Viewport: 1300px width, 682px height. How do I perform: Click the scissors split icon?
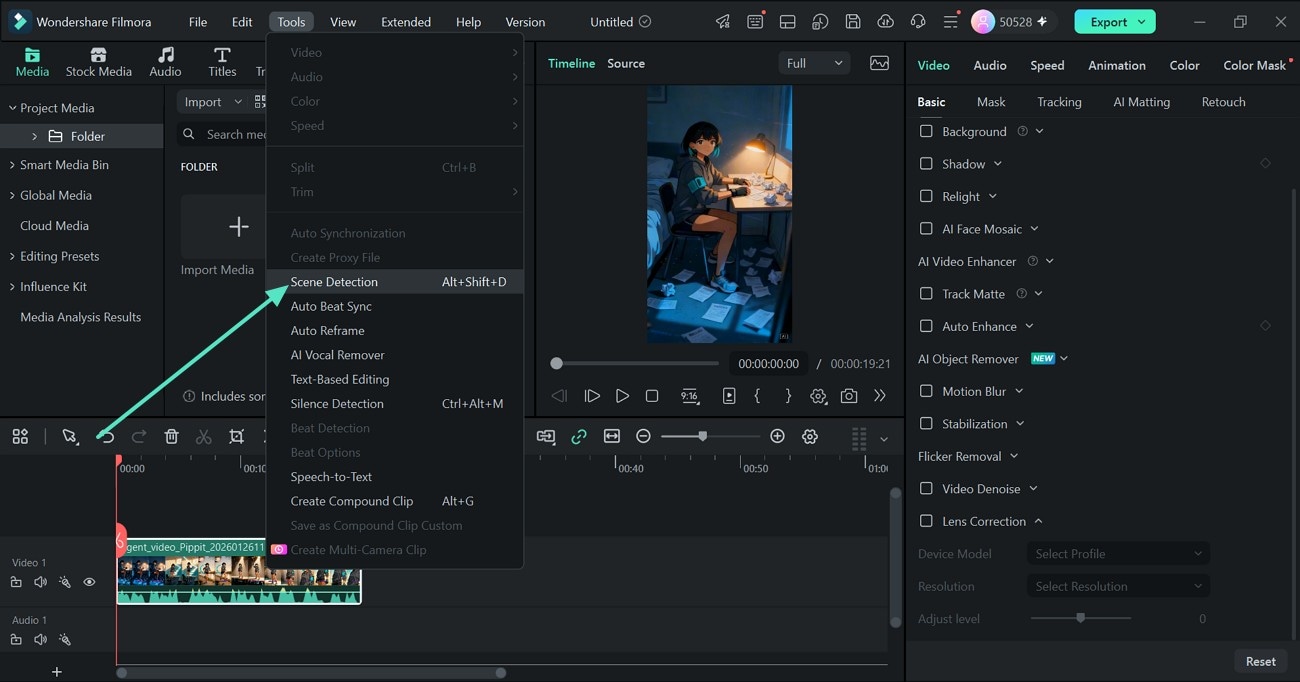pyautogui.click(x=204, y=437)
